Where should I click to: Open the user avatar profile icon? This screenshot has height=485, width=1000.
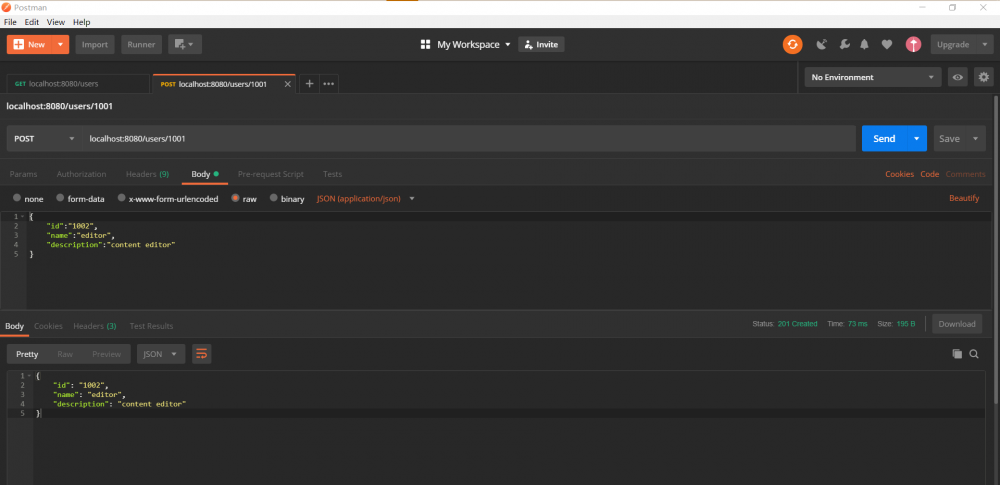click(913, 45)
